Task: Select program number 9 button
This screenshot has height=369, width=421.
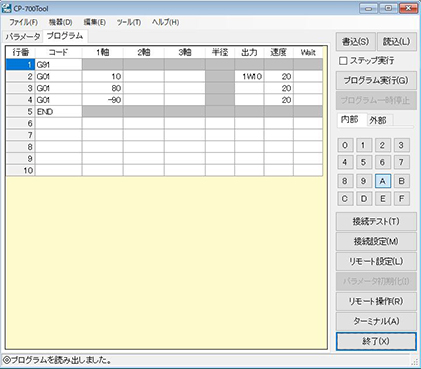Action: point(363,181)
